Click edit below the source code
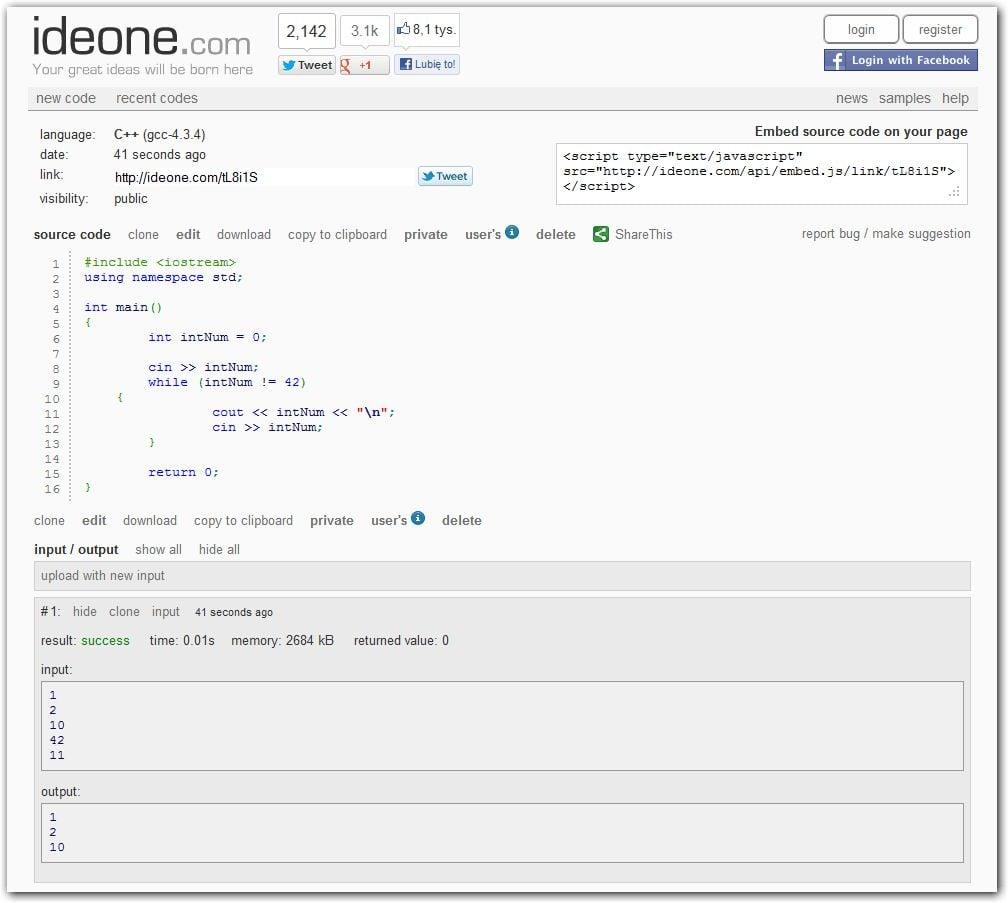Viewport: 1008px width, 903px height. 93,520
